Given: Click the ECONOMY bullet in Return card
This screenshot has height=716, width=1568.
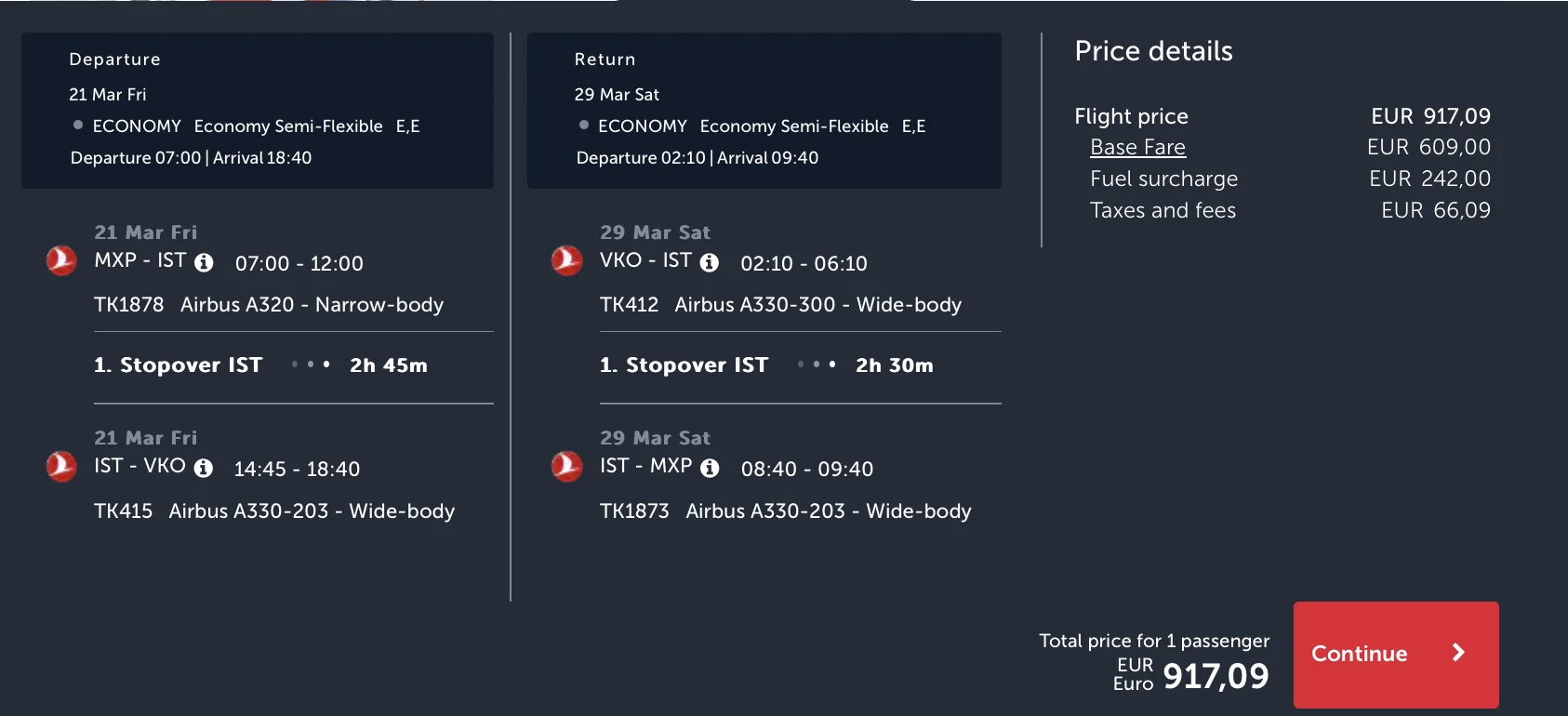Looking at the screenshot, I should coord(584,125).
